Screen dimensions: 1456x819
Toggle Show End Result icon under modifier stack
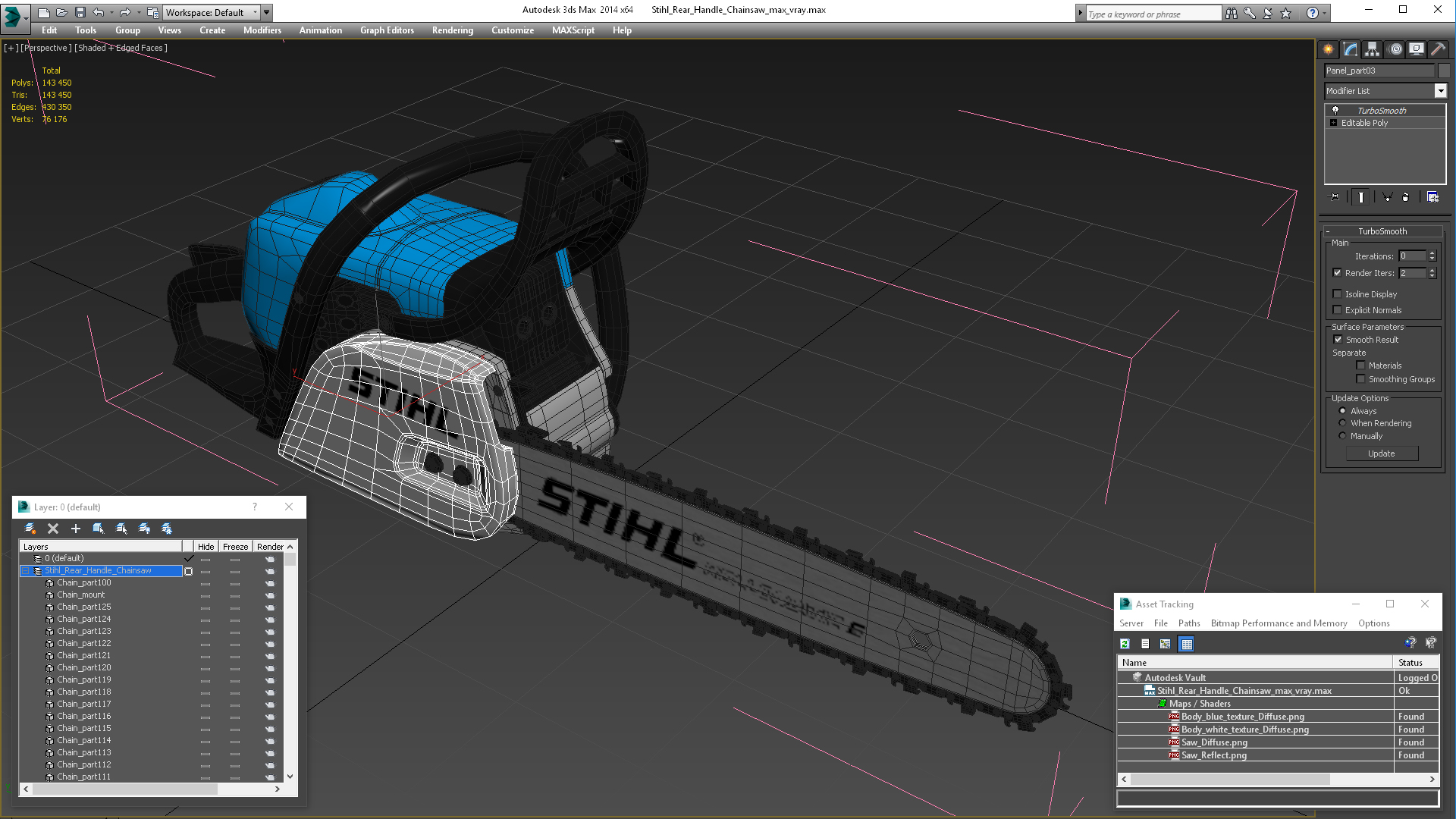(x=1361, y=197)
